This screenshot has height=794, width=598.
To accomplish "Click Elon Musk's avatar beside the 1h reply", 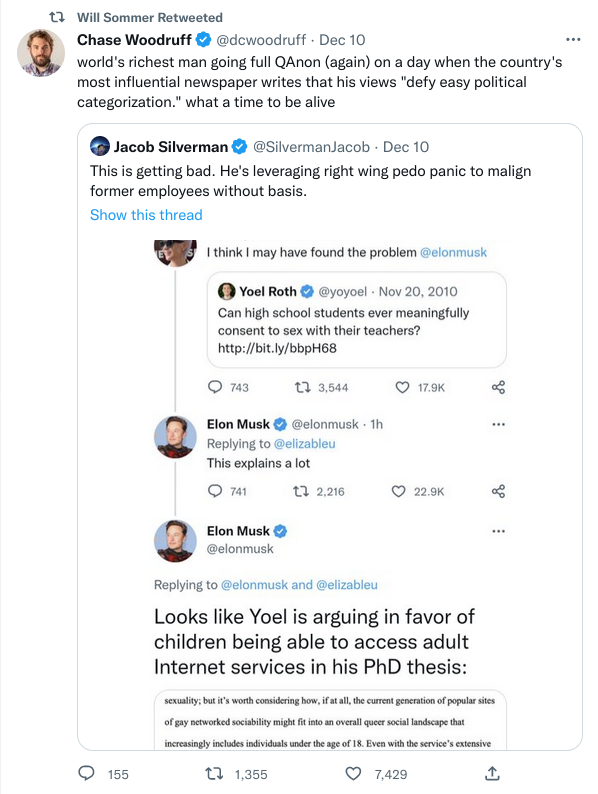I will pyautogui.click(x=175, y=437).
